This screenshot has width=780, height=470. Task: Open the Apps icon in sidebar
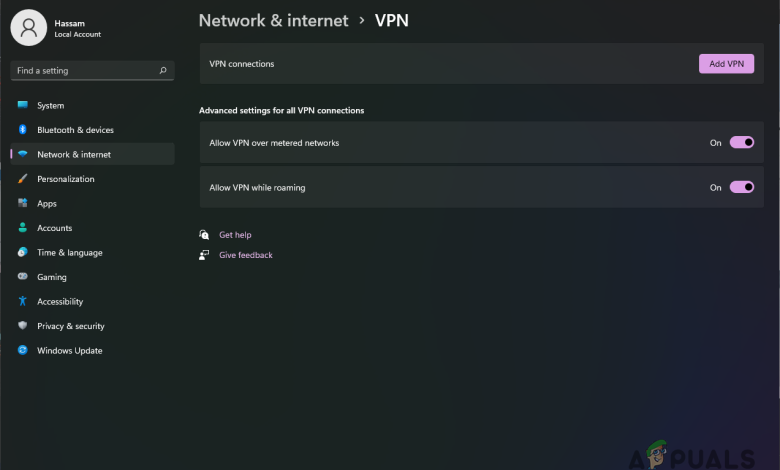click(x=22, y=203)
